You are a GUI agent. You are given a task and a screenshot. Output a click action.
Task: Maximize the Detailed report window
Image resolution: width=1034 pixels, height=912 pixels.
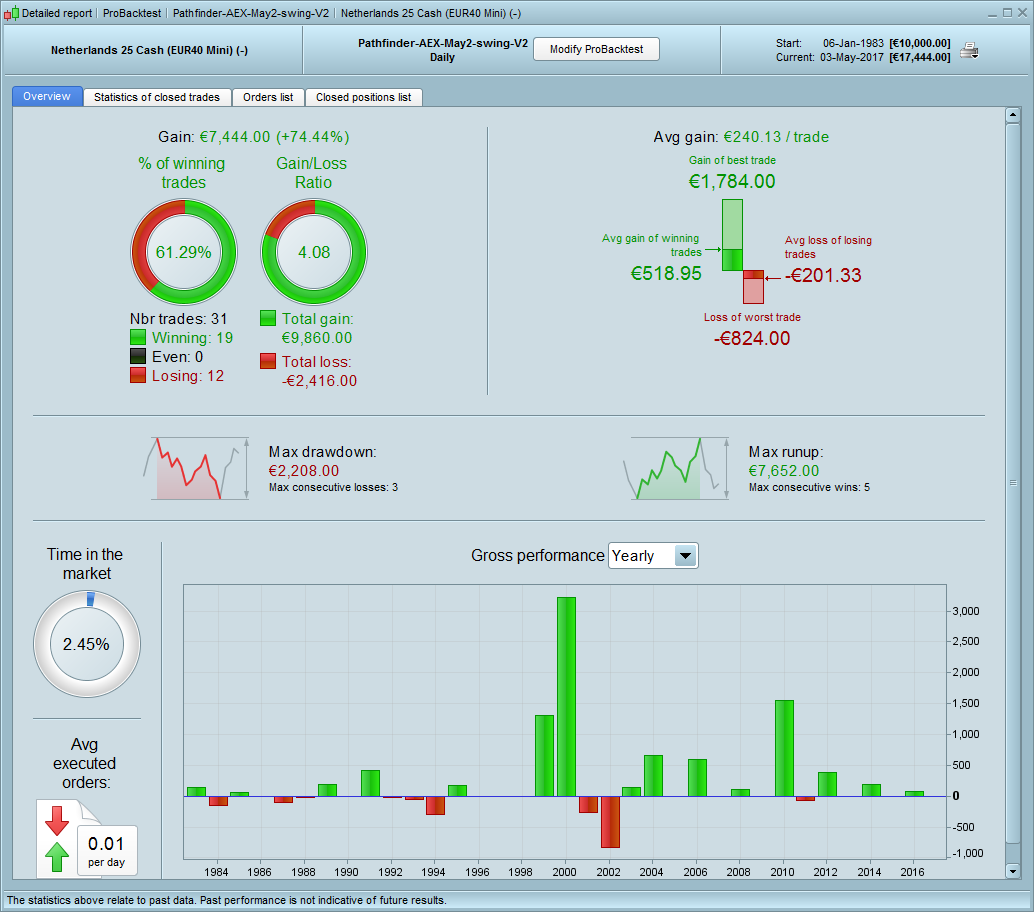(1007, 13)
